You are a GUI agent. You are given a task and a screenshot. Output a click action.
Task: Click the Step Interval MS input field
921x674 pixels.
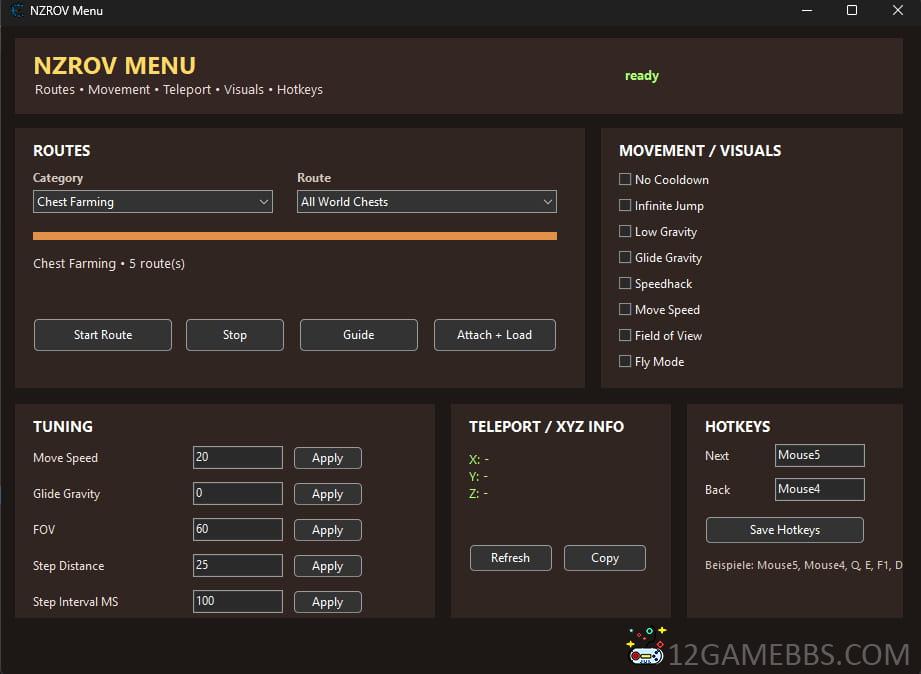point(238,601)
